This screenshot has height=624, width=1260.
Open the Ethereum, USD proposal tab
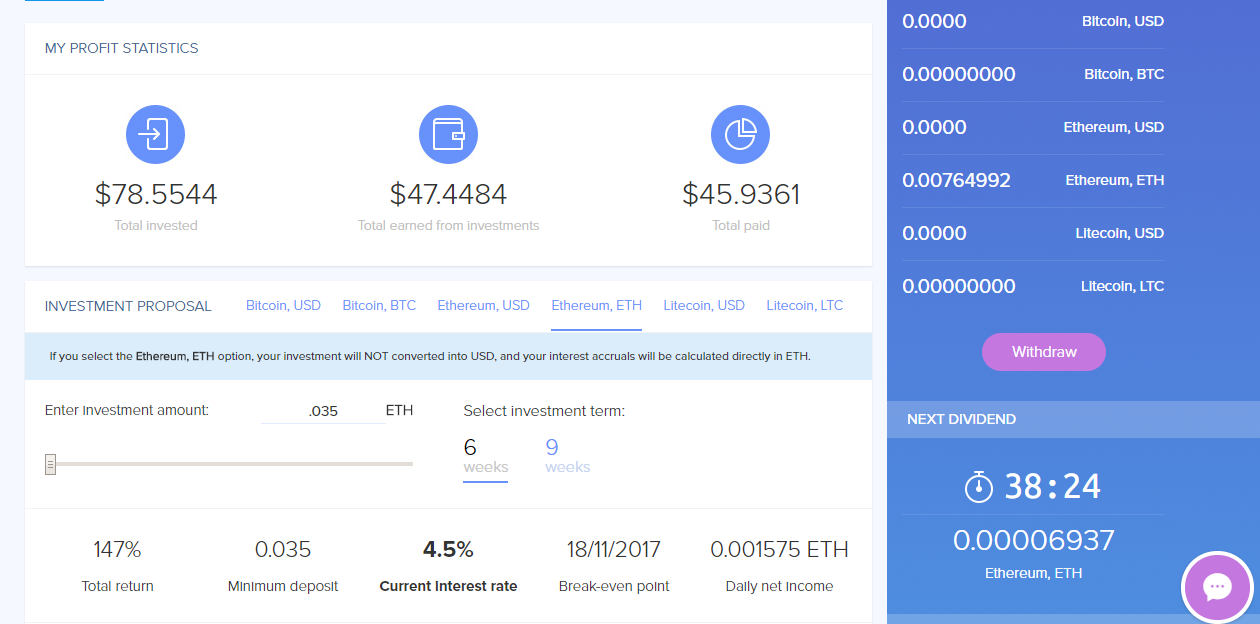click(x=483, y=305)
